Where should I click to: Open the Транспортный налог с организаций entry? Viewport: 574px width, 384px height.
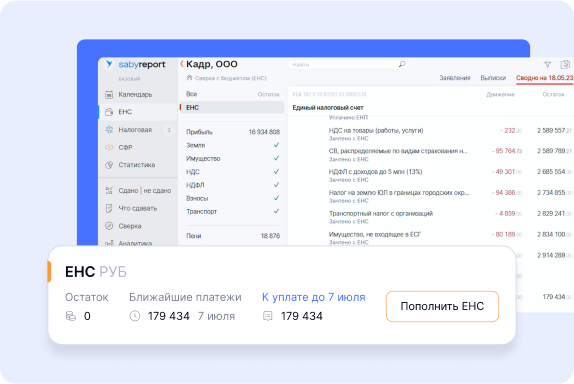click(381, 213)
